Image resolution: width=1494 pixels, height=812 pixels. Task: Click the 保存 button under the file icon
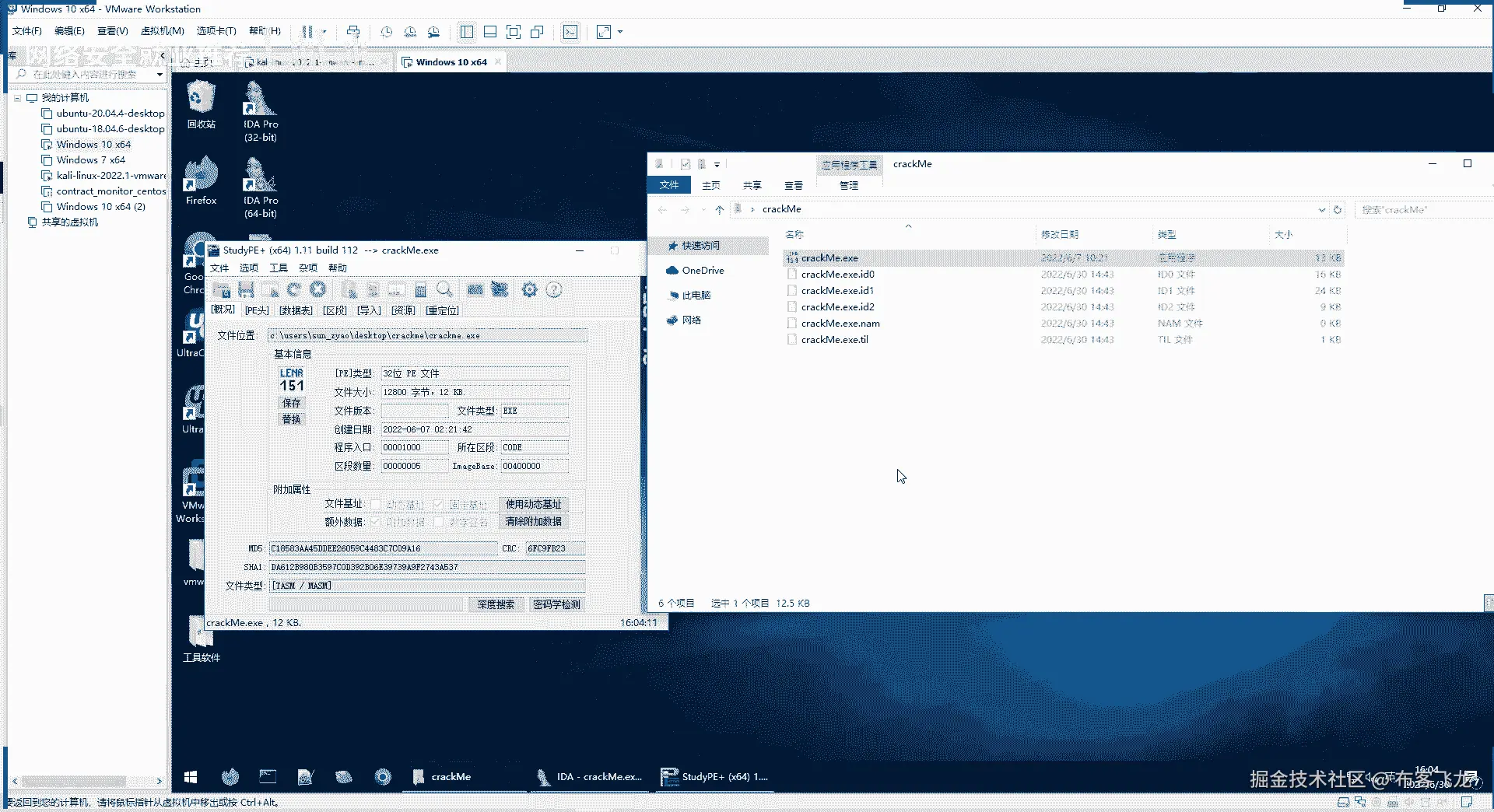pyautogui.click(x=292, y=403)
